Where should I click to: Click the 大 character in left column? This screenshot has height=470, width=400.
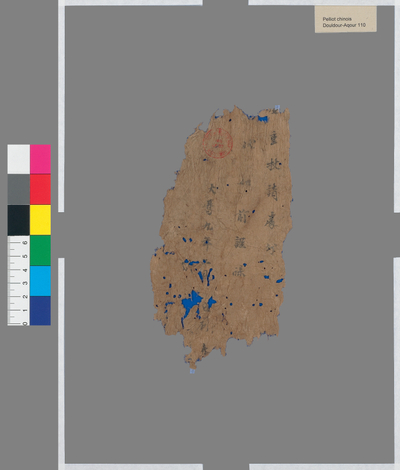click(212, 190)
